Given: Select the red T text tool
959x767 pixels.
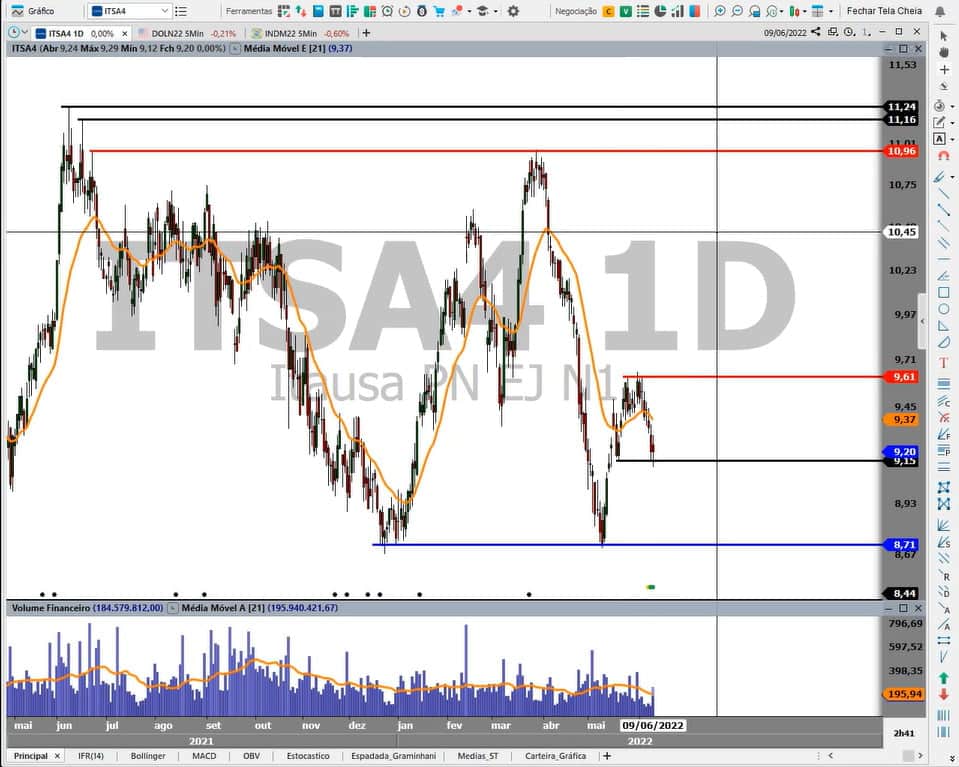Looking at the screenshot, I should click(x=943, y=363).
